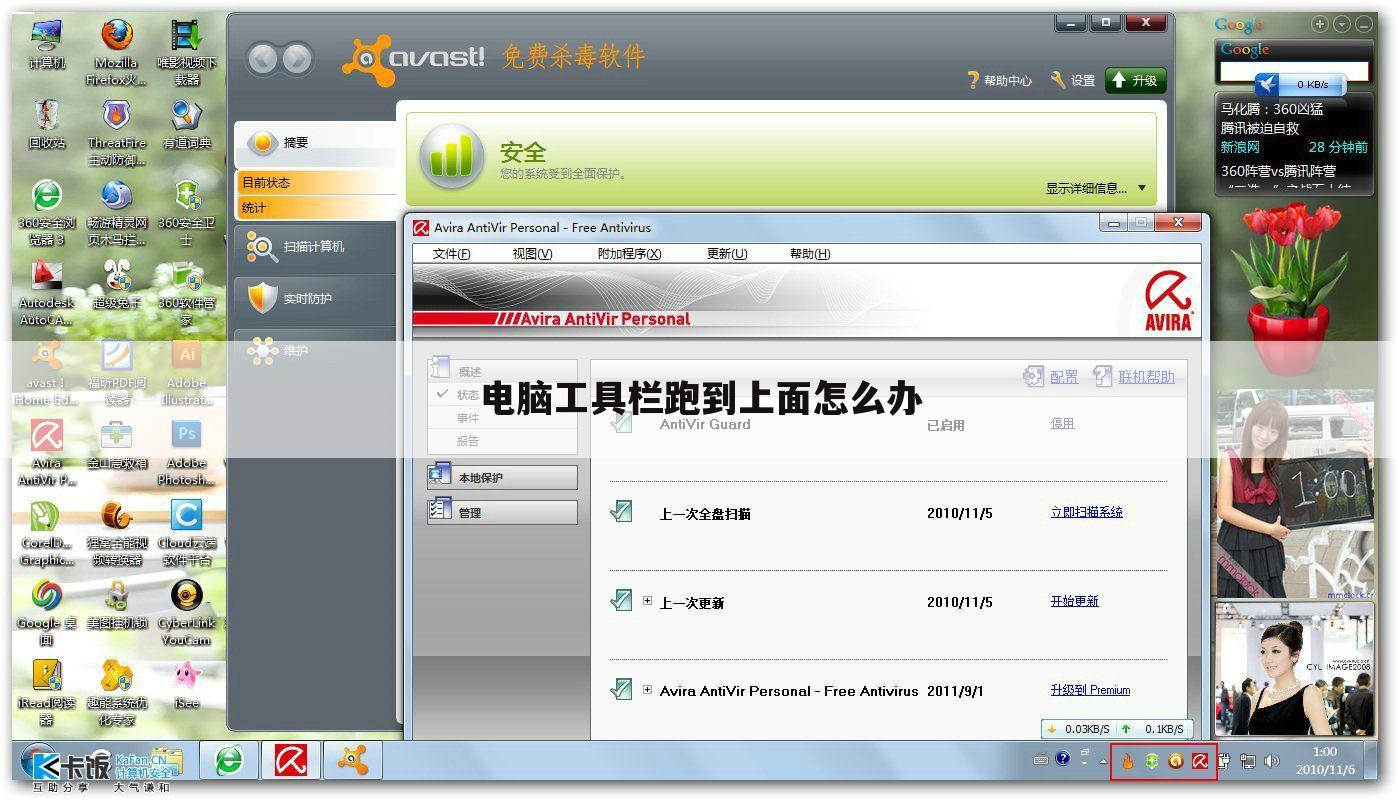The height and width of the screenshot is (800, 1398).
Task: Click the ThreatFire flame tray icon
Action: tap(1128, 762)
